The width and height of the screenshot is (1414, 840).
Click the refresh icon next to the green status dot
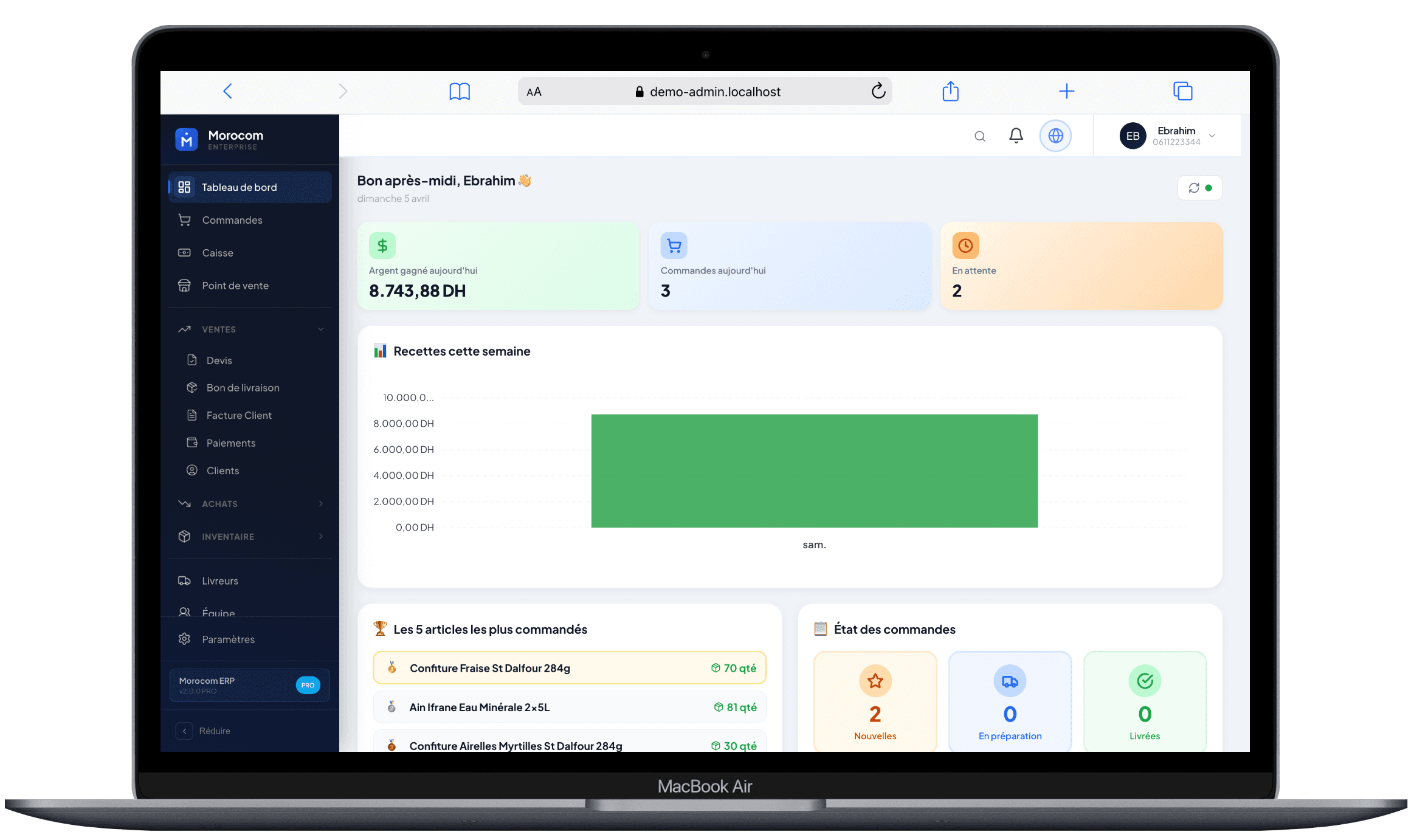[x=1193, y=188]
